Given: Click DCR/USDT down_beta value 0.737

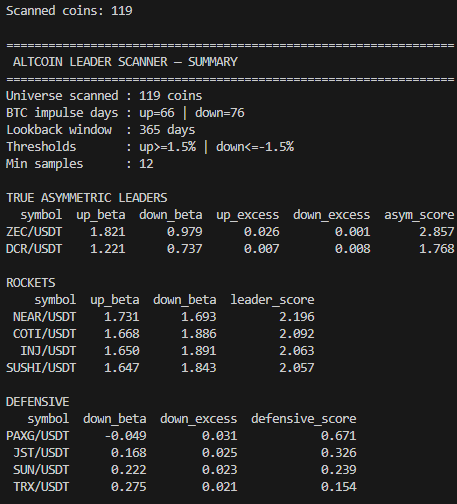Looking at the screenshot, I should tap(185, 249).
